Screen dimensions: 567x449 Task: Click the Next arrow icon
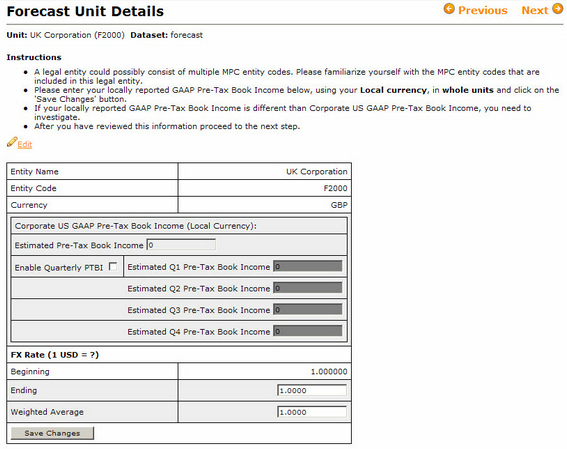coord(557,8)
